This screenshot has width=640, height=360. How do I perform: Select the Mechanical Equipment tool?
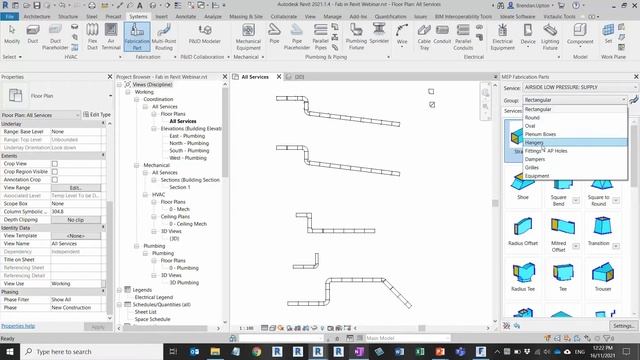click(248, 37)
